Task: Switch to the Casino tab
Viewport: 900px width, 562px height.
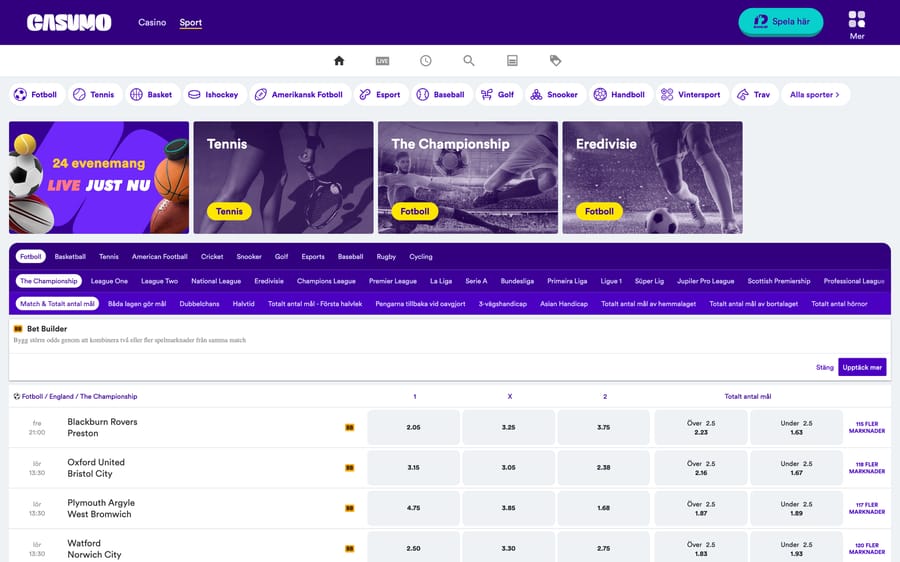Action: coord(152,22)
